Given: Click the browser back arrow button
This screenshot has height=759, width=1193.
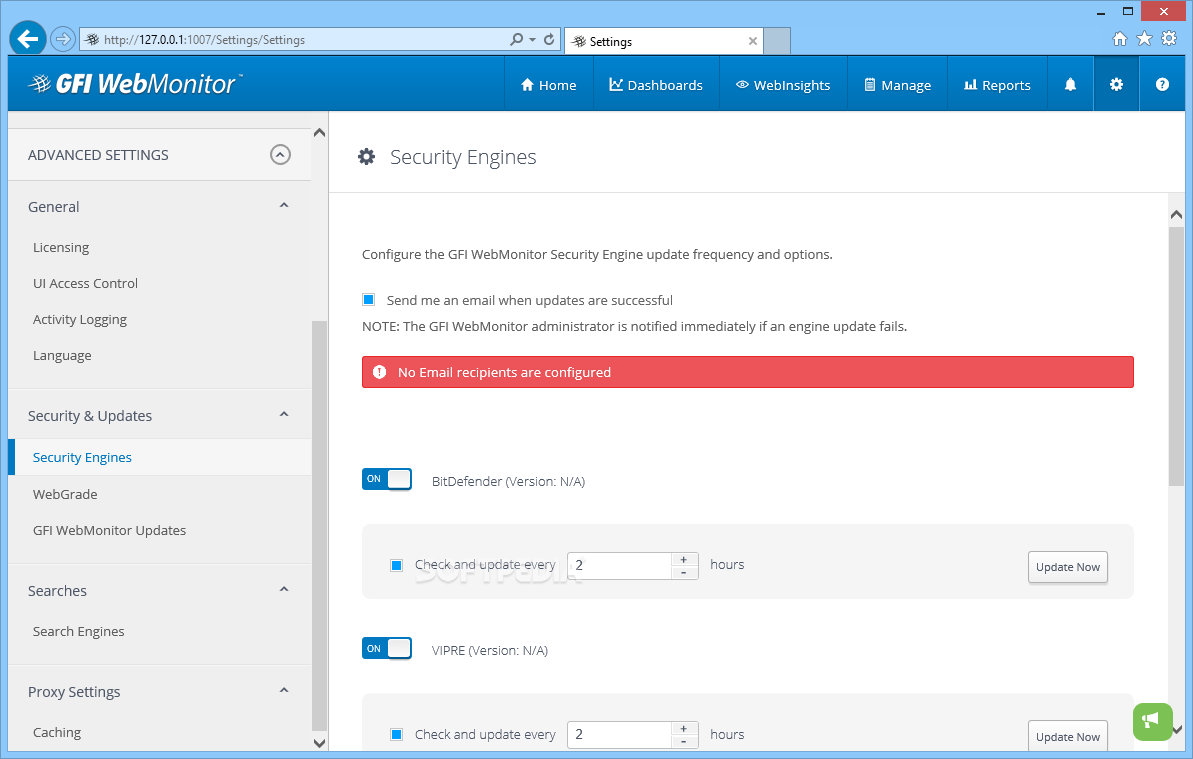Looking at the screenshot, I should [27, 38].
